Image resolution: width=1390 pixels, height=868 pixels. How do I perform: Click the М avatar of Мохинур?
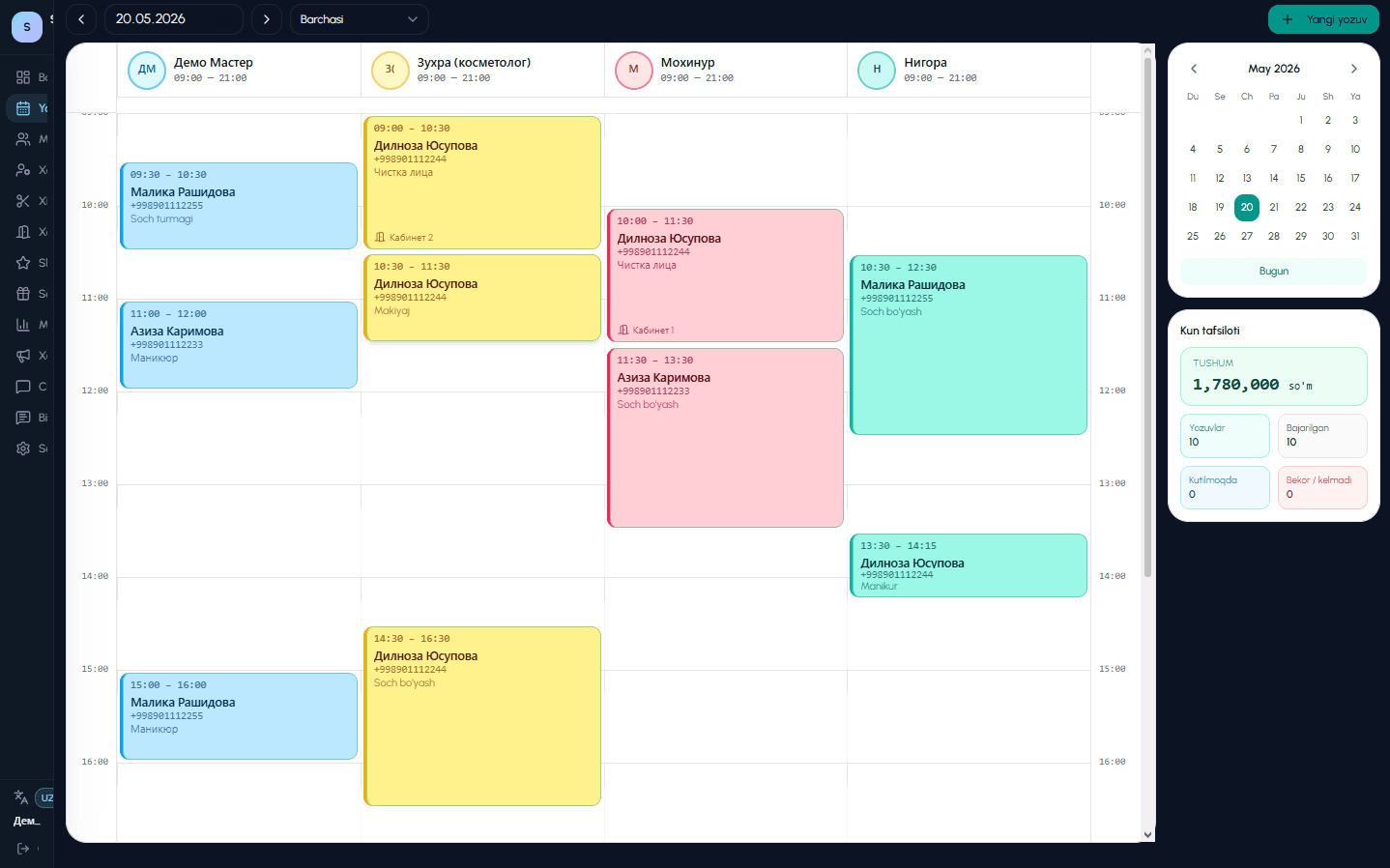pos(634,70)
